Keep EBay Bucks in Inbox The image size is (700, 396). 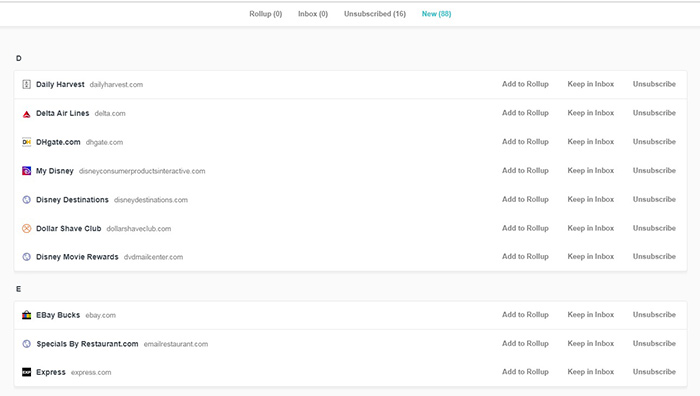[x=591, y=314]
